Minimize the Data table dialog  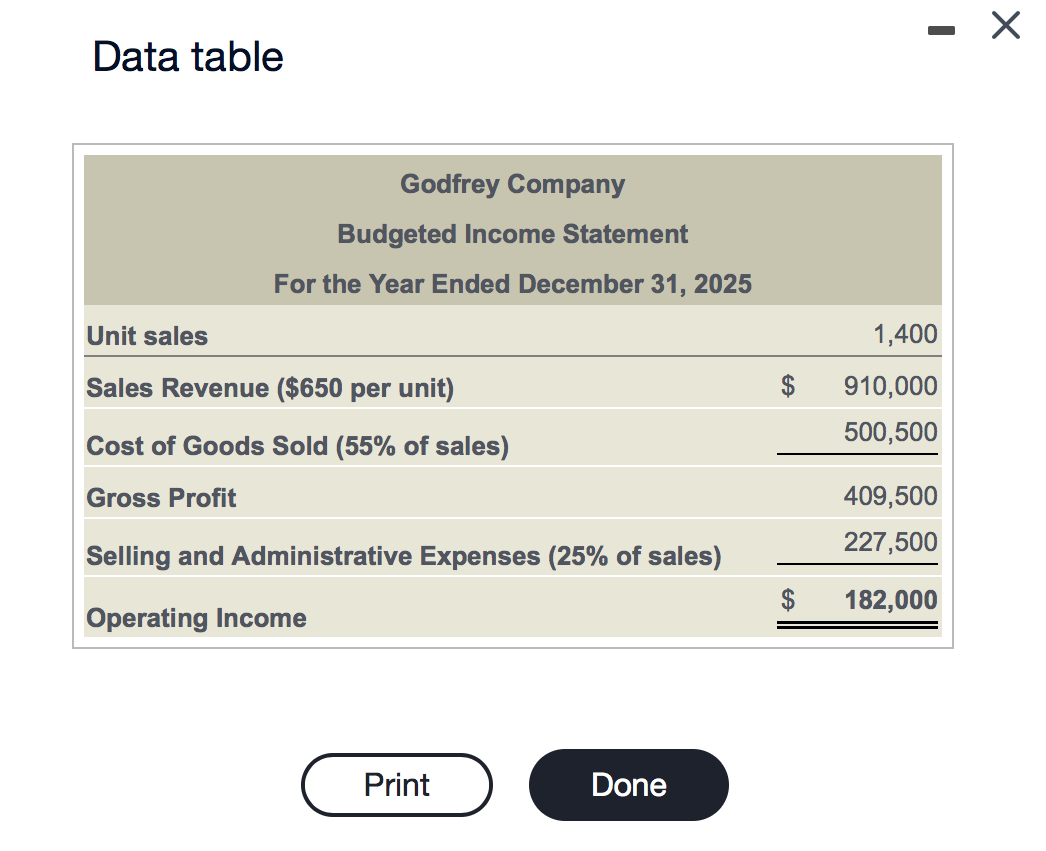click(x=942, y=32)
